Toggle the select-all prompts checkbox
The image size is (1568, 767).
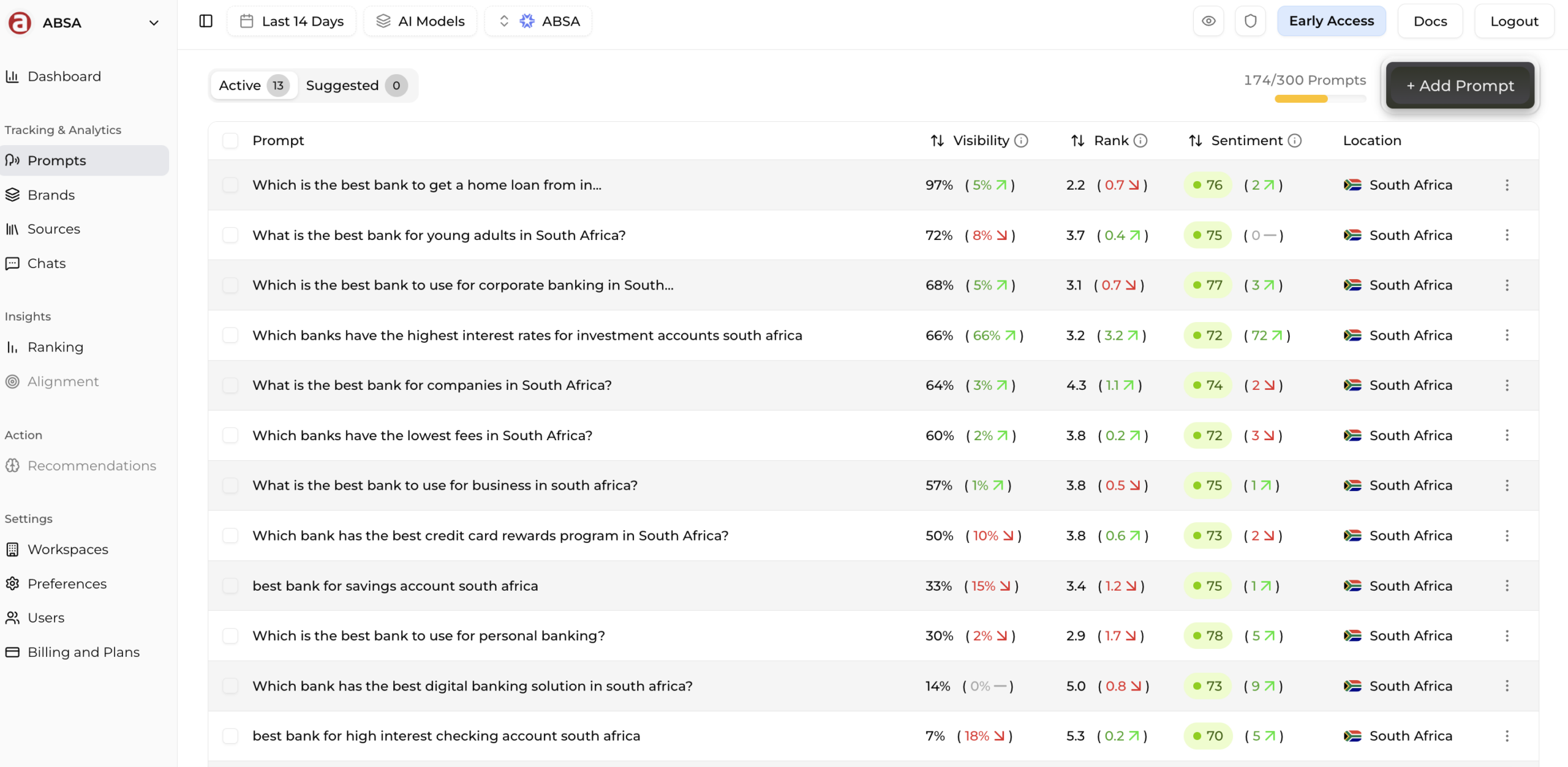click(230, 141)
